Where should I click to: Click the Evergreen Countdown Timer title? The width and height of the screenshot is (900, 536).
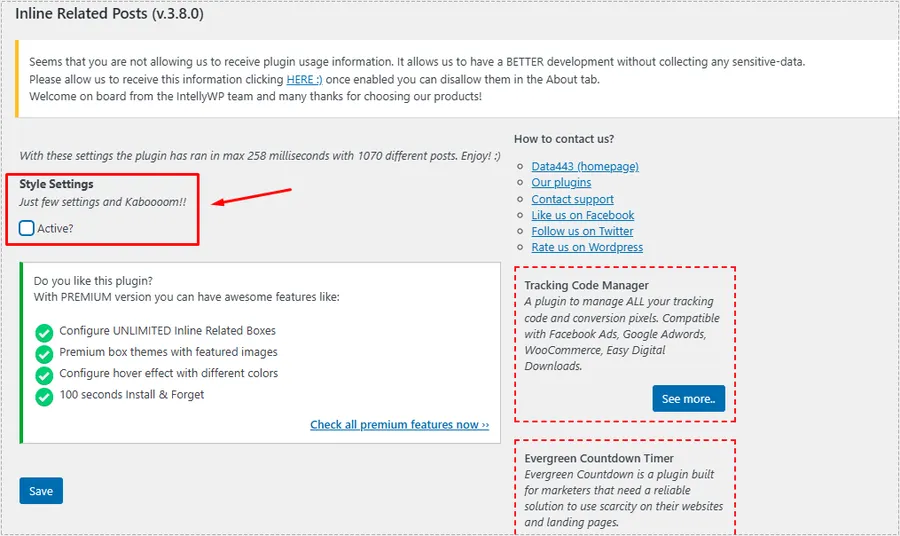599,458
